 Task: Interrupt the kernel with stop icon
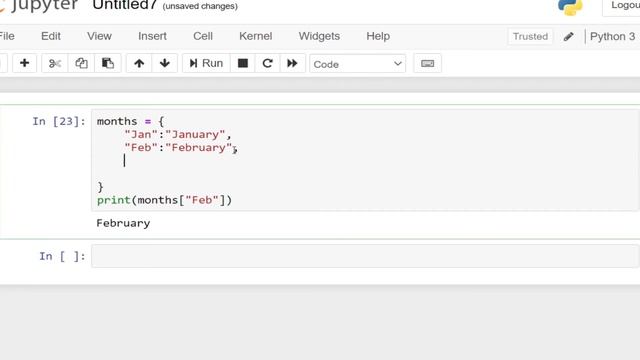tap(243, 63)
